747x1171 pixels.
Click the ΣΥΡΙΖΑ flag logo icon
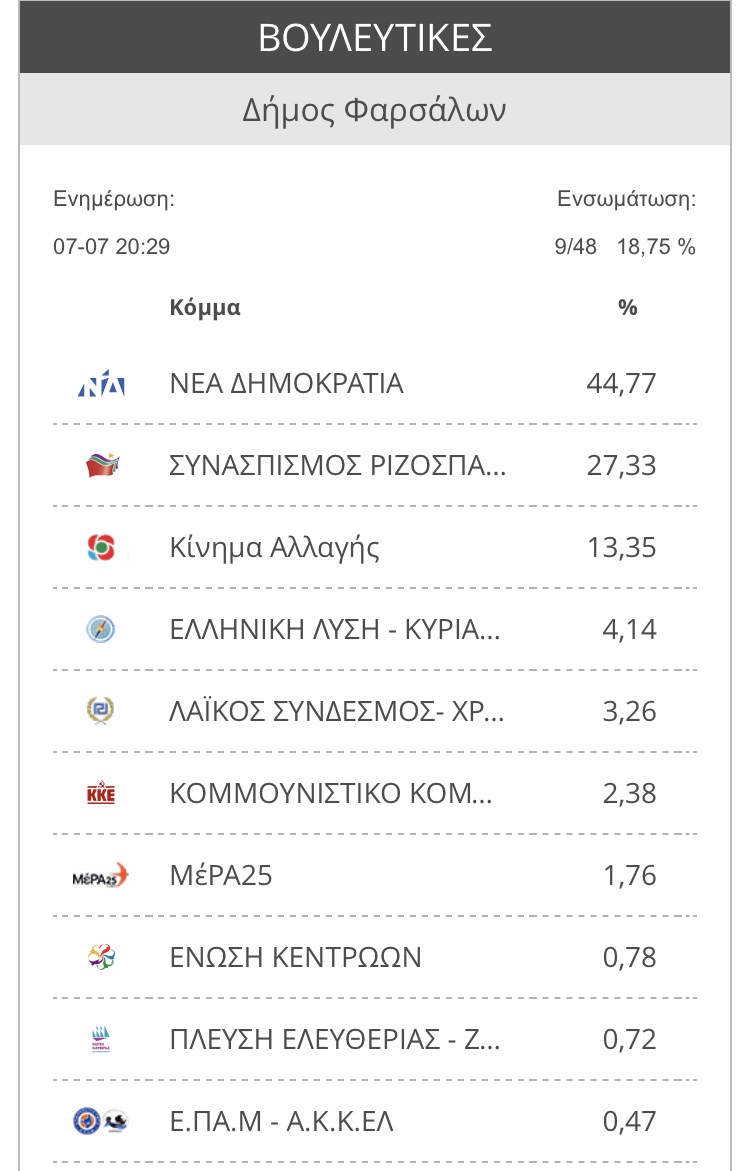click(102, 465)
